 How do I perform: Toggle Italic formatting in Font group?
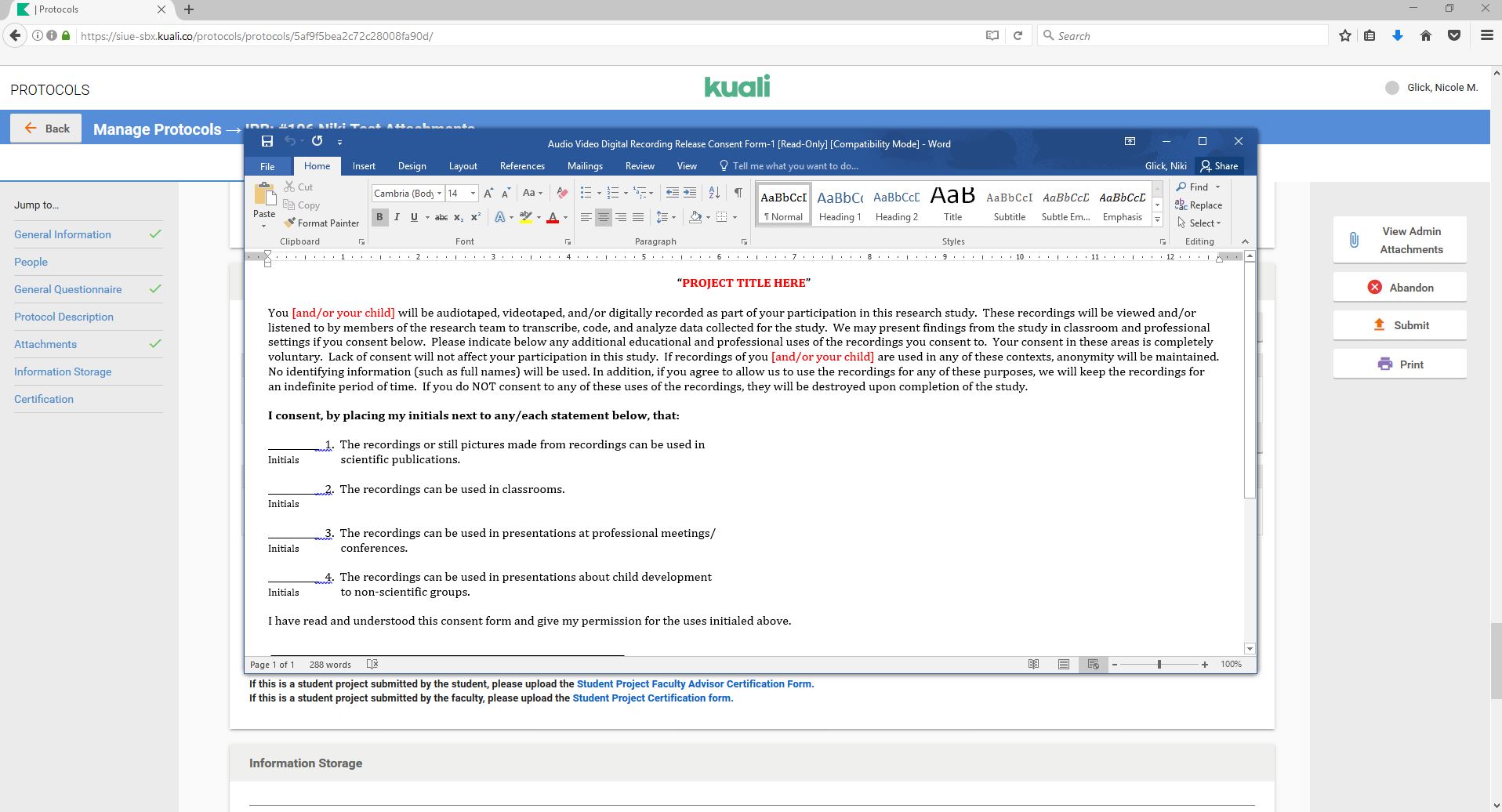click(397, 218)
